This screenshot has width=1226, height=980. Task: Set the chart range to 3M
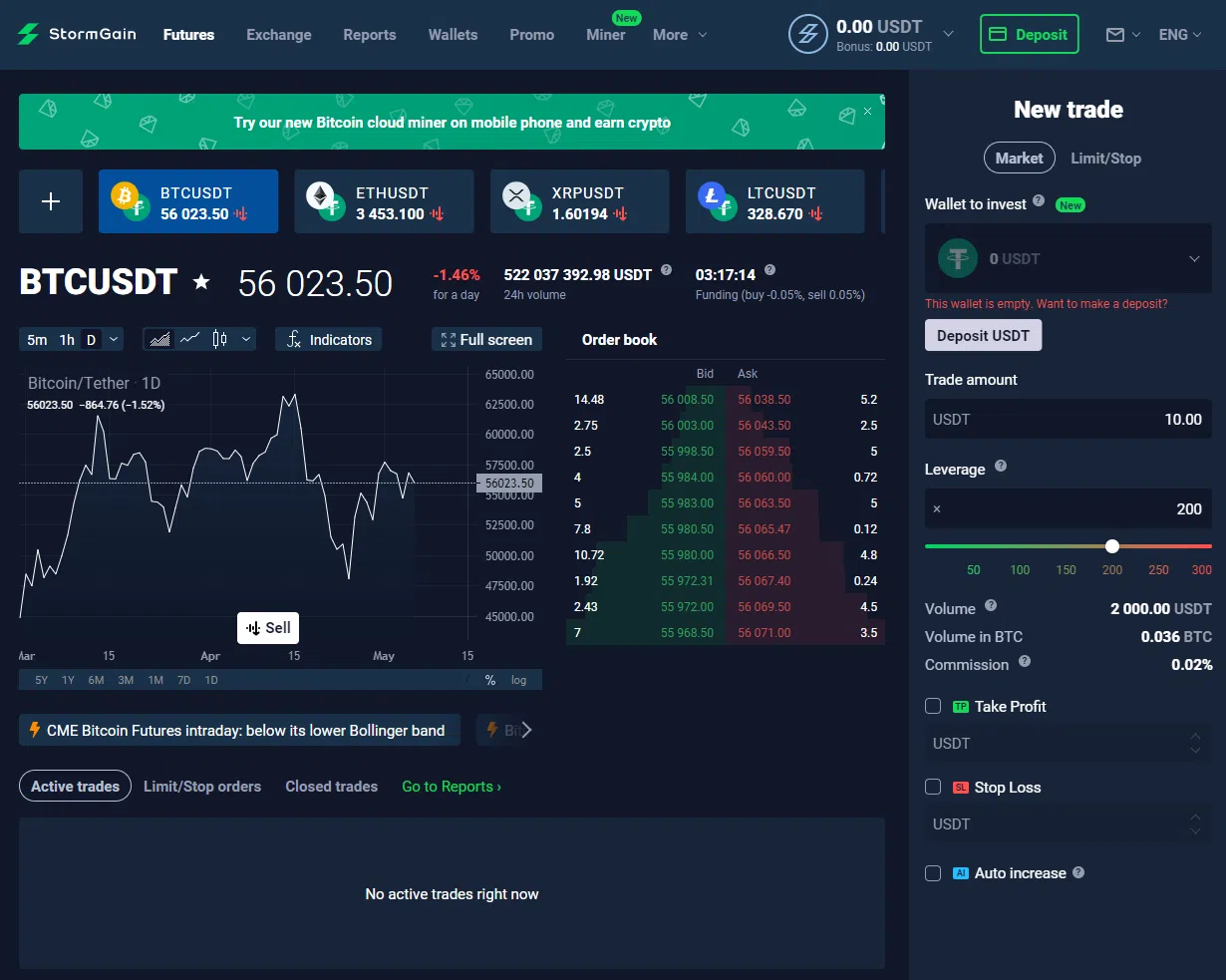pyautogui.click(x=126, y=680)
